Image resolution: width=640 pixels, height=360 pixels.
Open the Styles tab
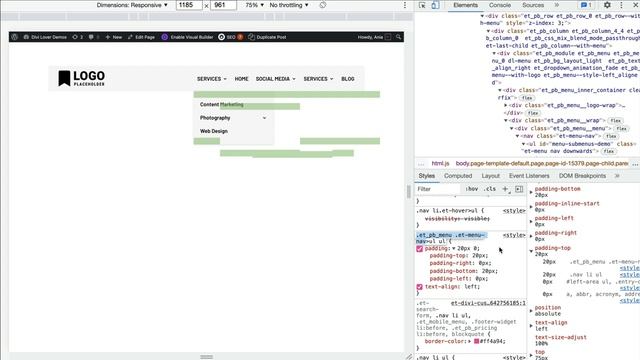427,176
